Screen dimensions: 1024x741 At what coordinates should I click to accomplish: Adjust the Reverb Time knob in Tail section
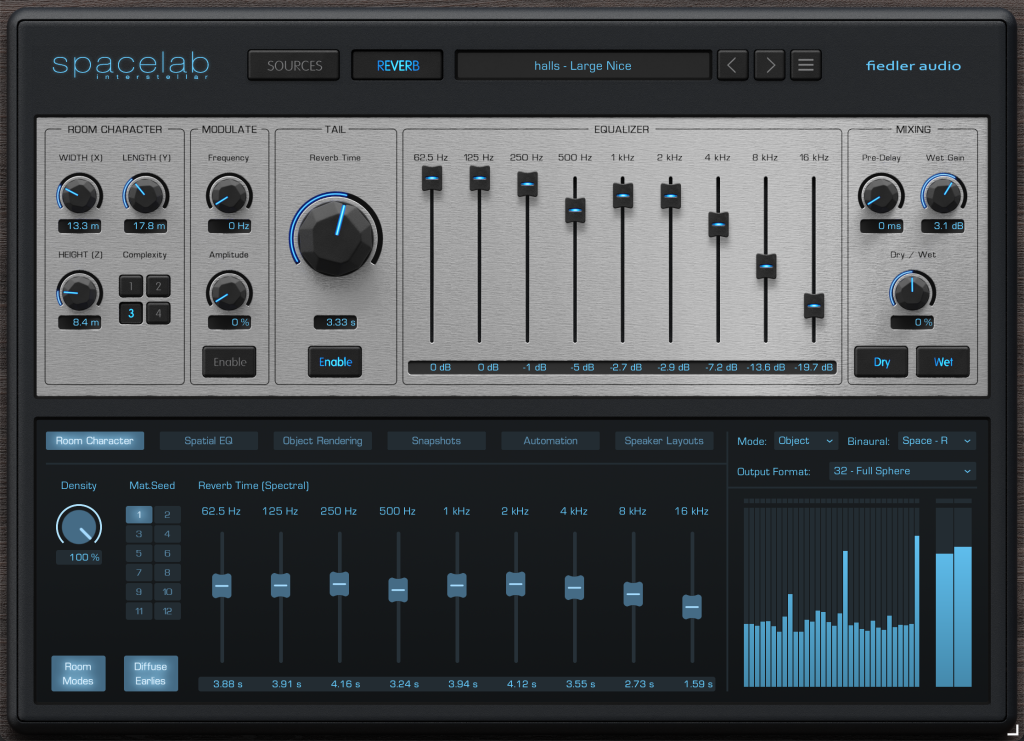click(336, 239)
